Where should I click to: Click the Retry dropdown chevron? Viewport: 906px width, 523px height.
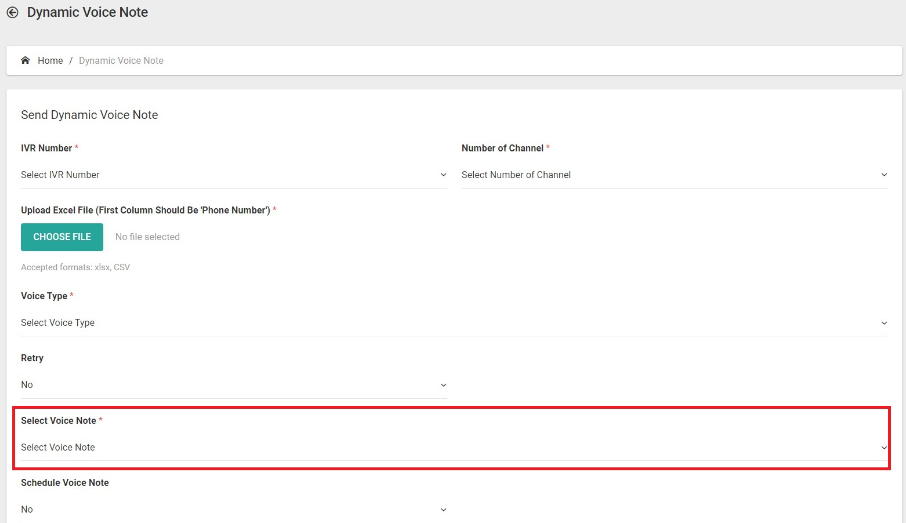[443, 385]
